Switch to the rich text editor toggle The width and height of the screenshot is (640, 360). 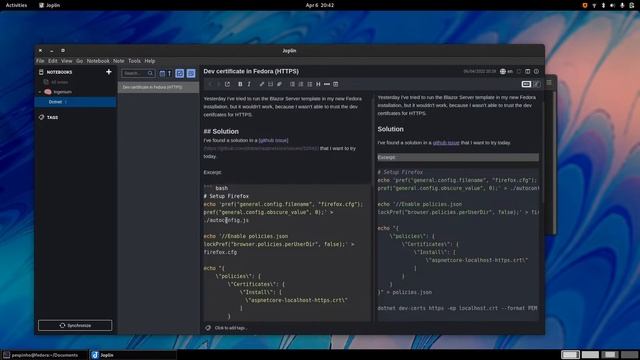coord(536,84)
